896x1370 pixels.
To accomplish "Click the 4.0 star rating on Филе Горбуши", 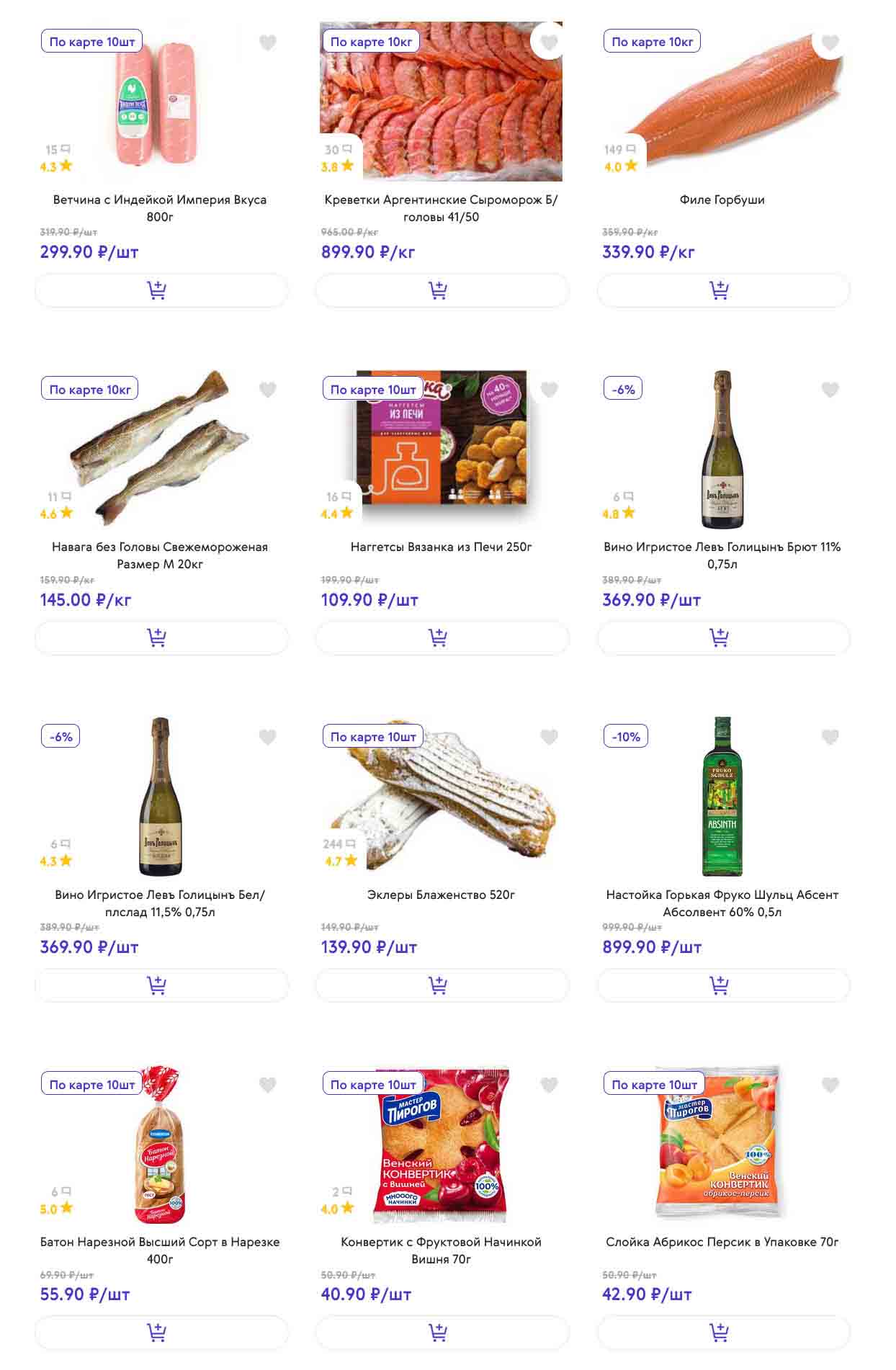I will pyautogui.click(x=621, y=166).
